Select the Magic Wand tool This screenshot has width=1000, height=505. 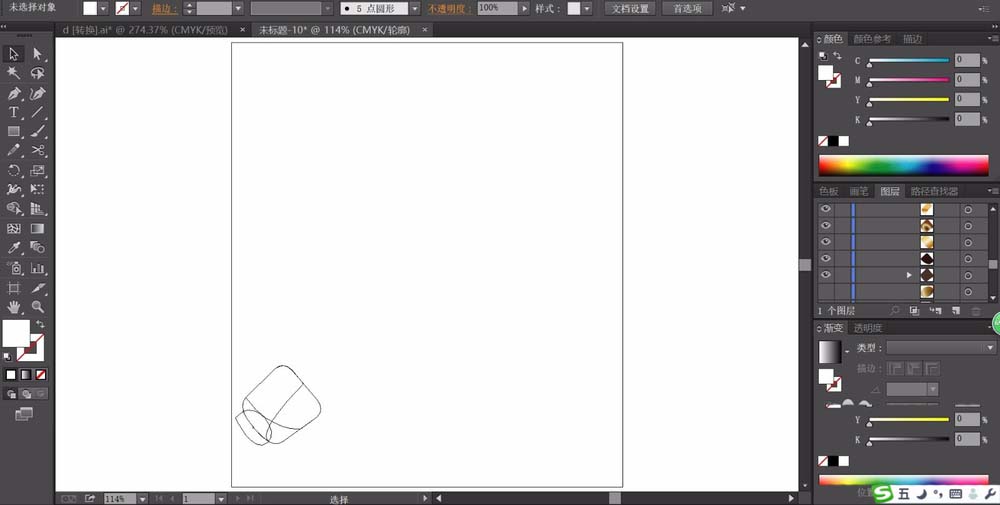pos(14,73)
